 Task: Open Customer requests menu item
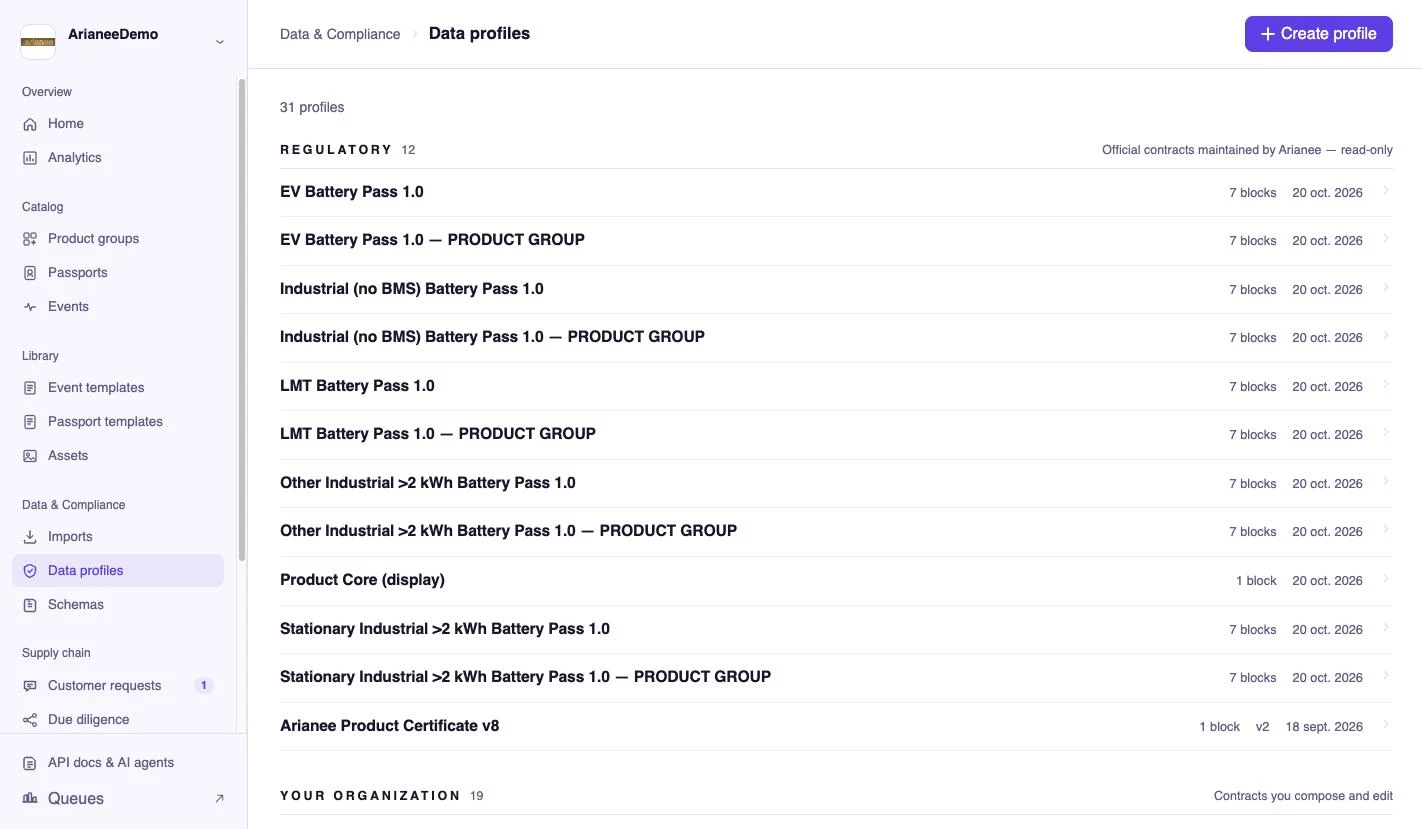(118, 686)
